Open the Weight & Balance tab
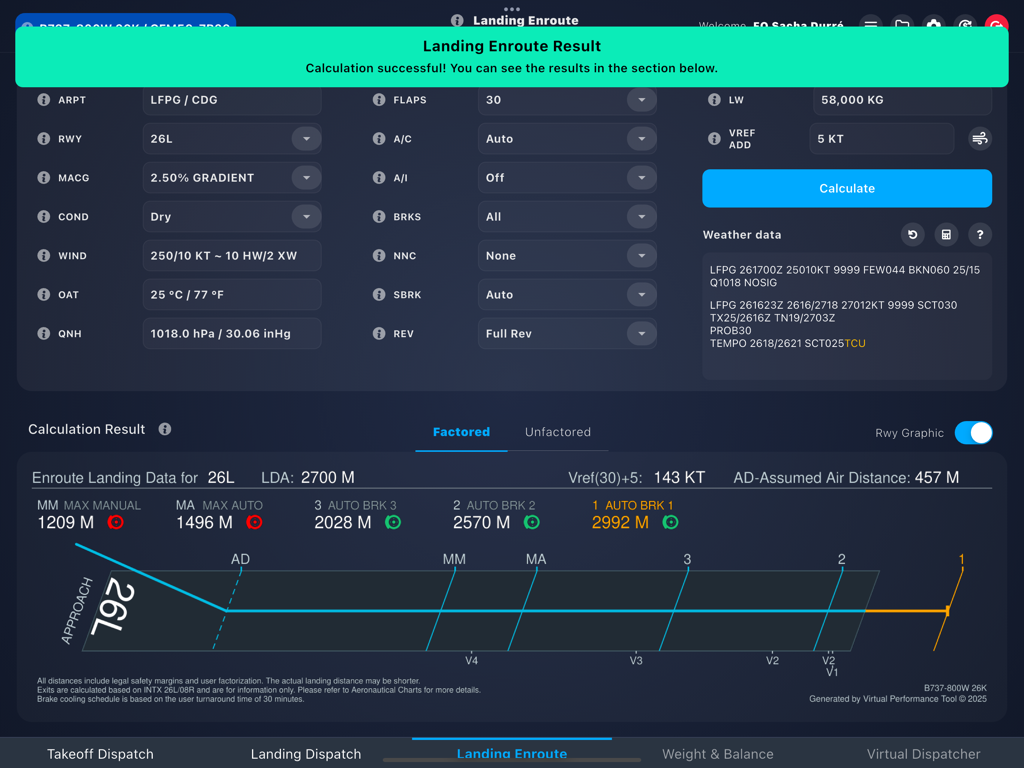 coord(718,753)
